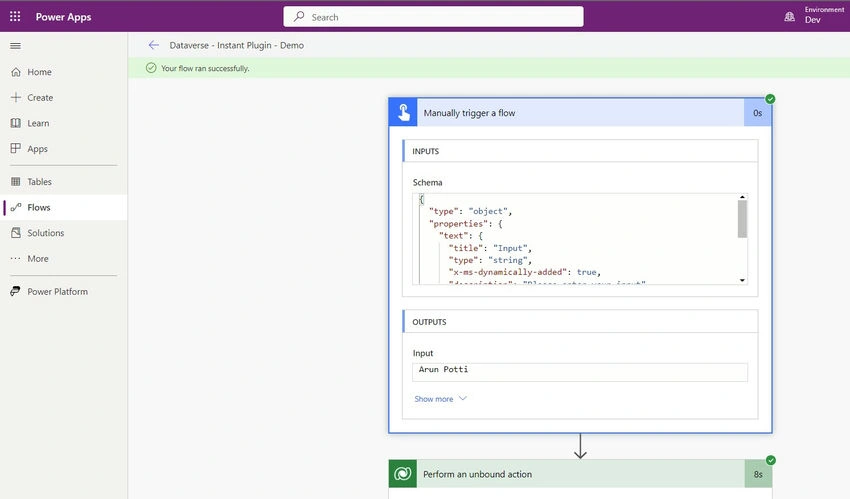
Task: Click the Search input box
Action: [x=433, y=17]
